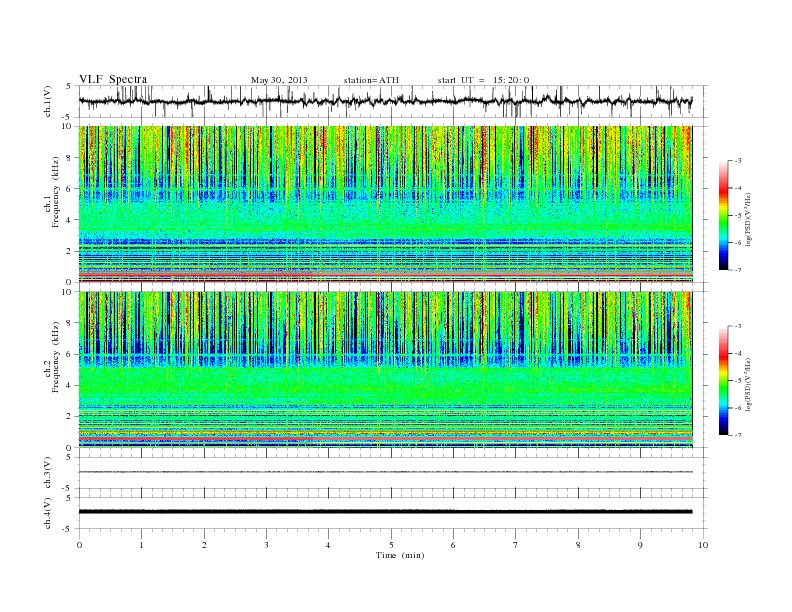Click the ch.1 spectrogram color scale bar

(x=724, y=215)
